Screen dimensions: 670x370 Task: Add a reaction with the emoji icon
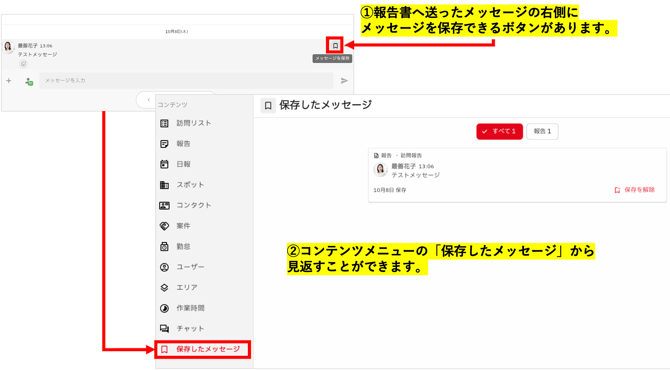click(x=24, y=64)
